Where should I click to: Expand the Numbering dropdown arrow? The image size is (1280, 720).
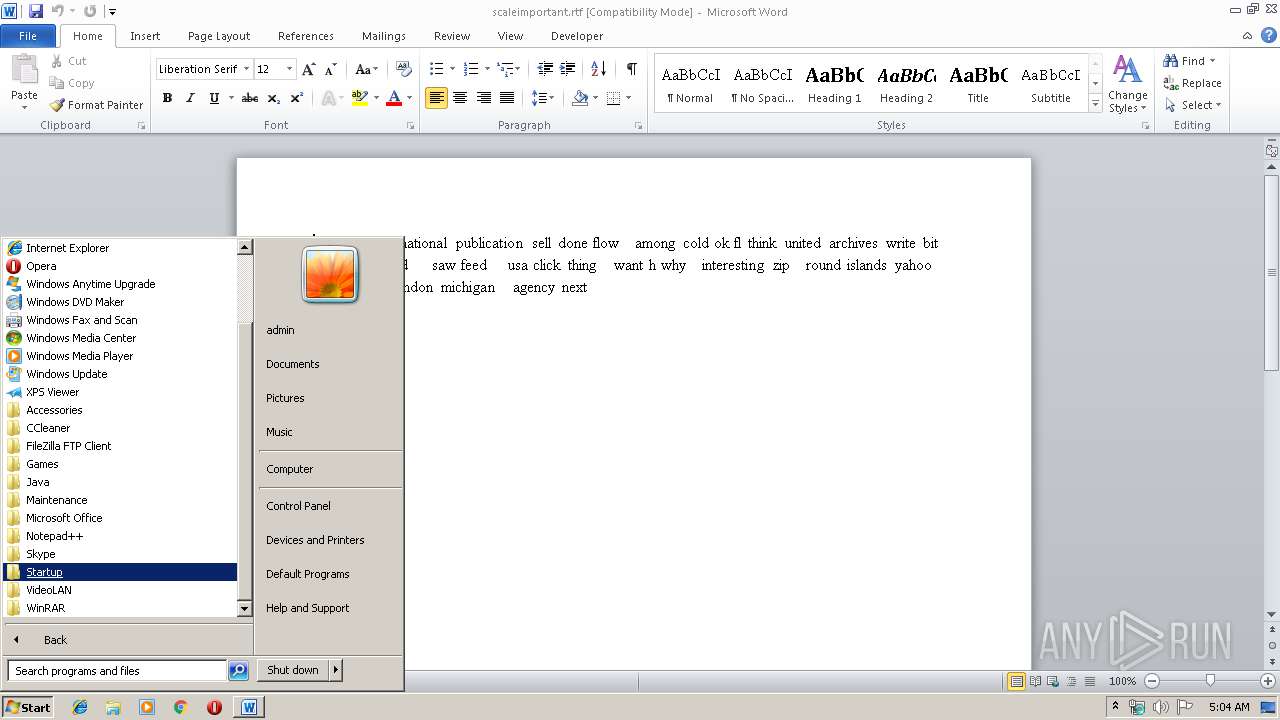click(488, 69)
